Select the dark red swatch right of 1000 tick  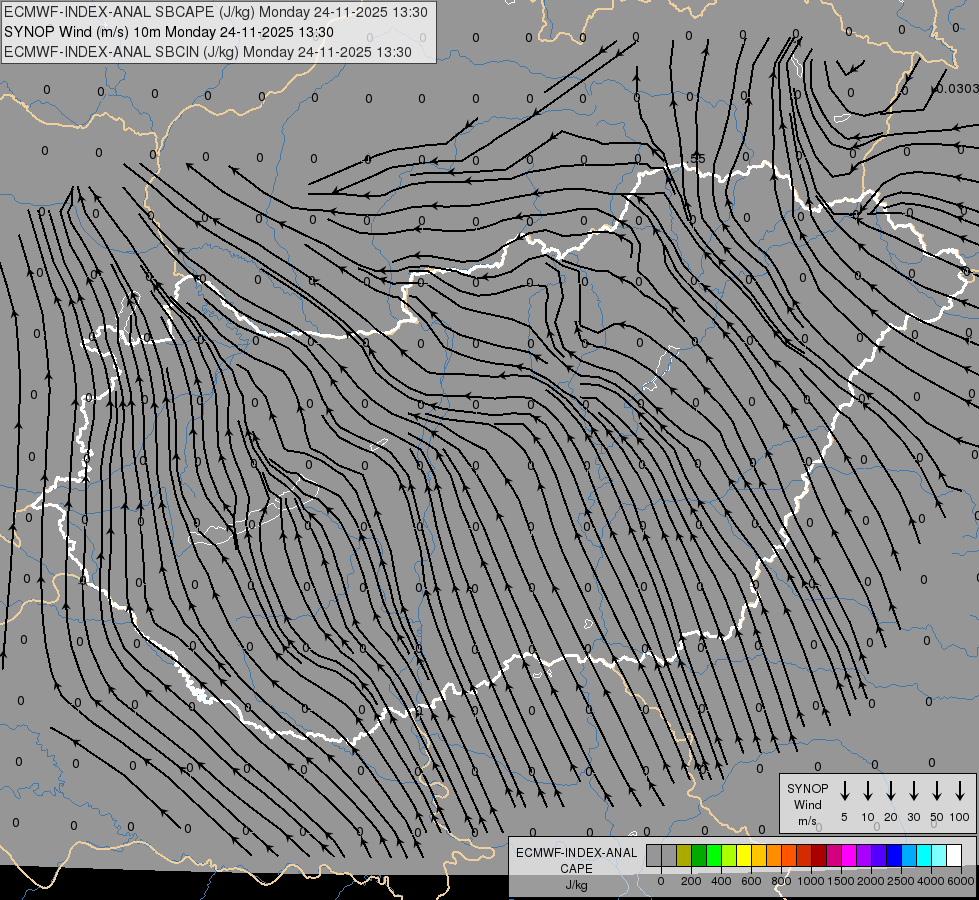819,855
